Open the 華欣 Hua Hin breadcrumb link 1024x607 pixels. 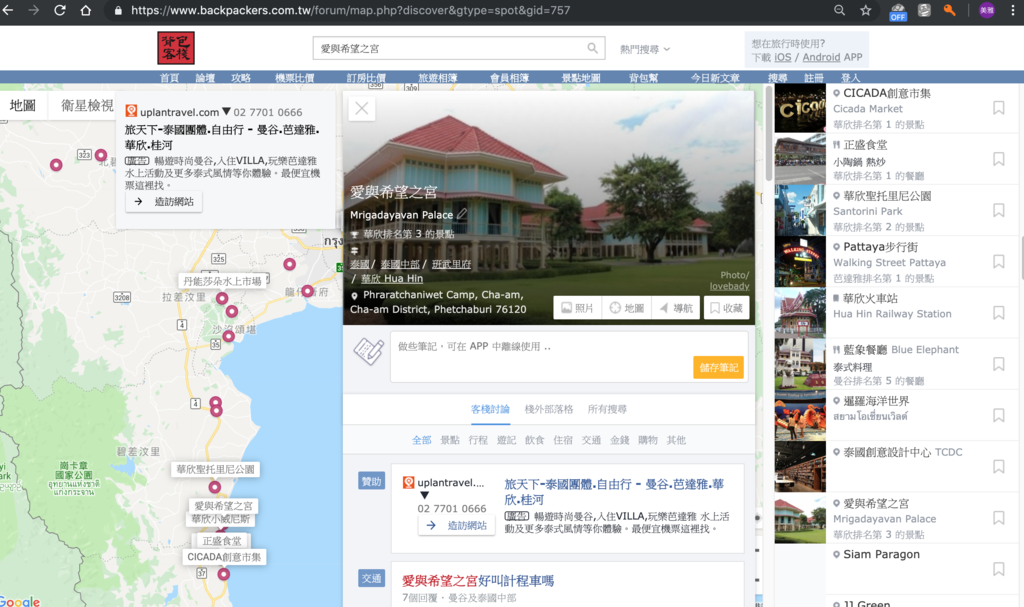click(392, 278)
